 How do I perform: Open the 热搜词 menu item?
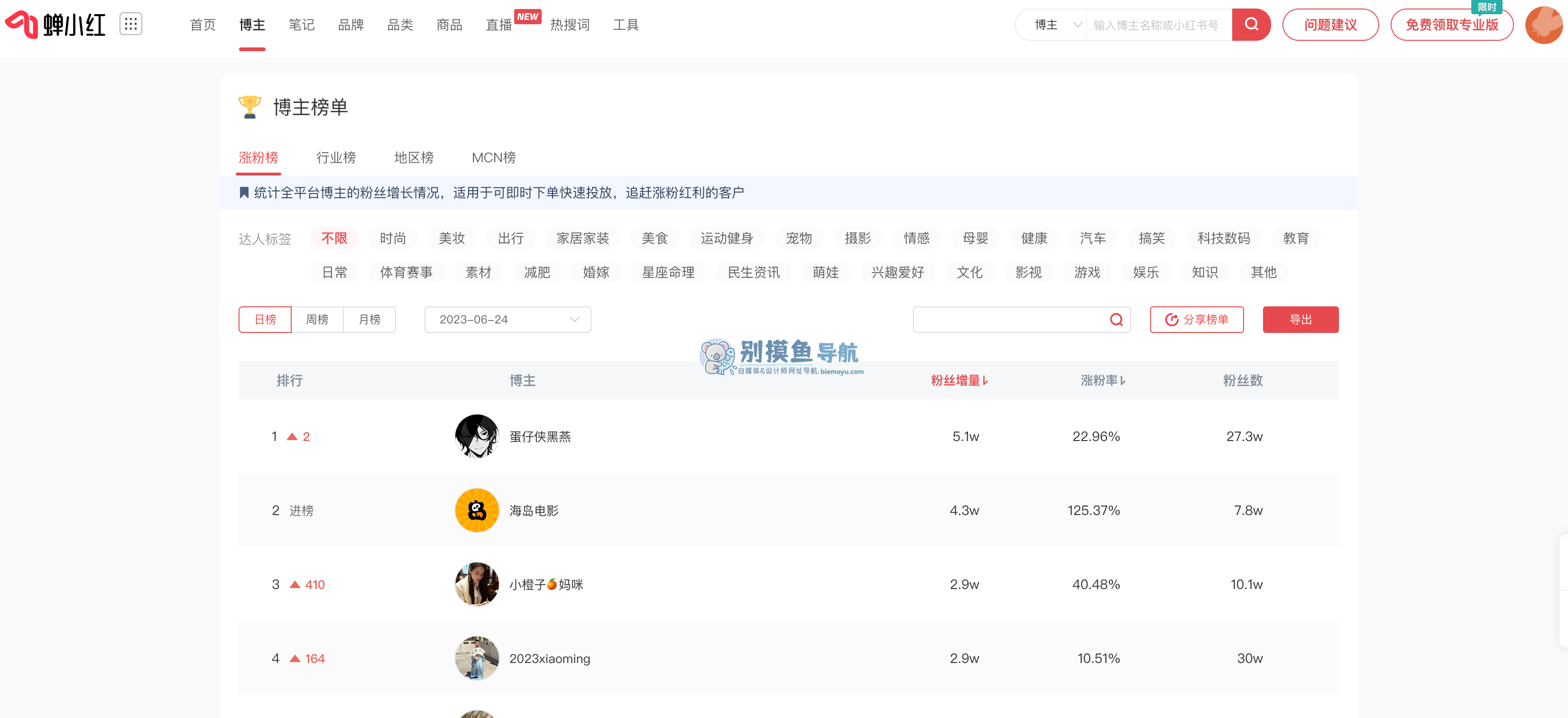(570, 24)
